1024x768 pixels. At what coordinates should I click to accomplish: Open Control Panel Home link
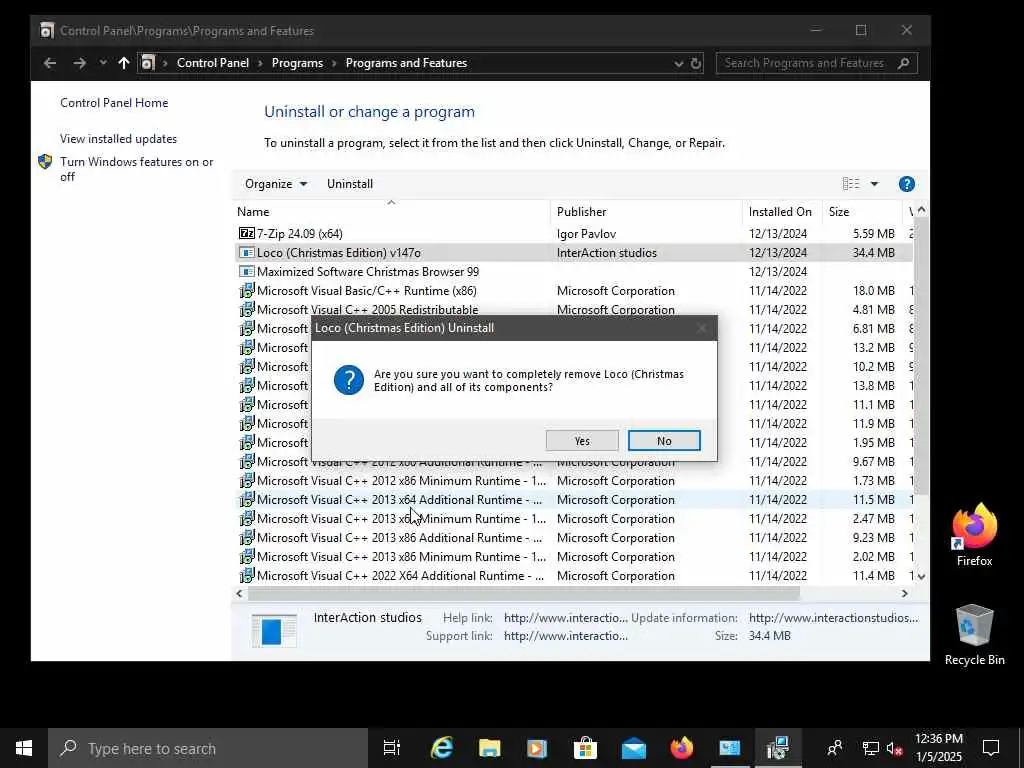(x=114, y=103)
